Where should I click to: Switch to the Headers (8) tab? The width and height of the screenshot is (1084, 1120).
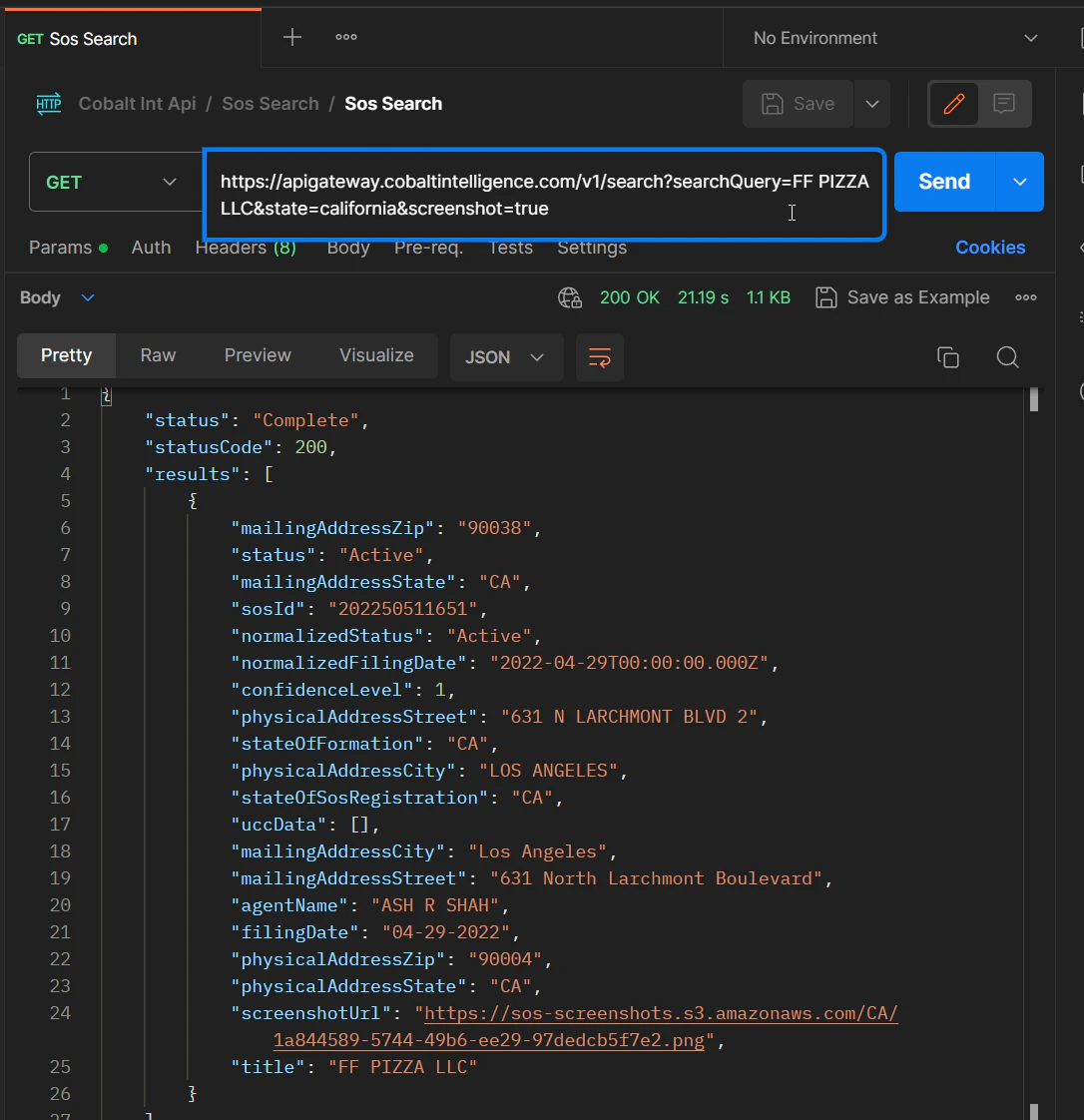tap(245, 248)
